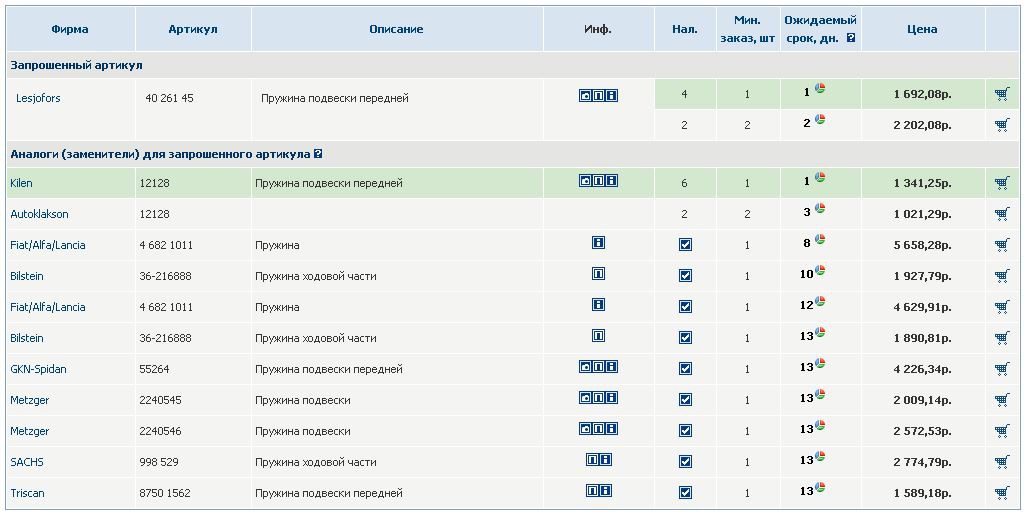Open photo icon for Lesjofors 40 261 45

click(x=585, y=96)
